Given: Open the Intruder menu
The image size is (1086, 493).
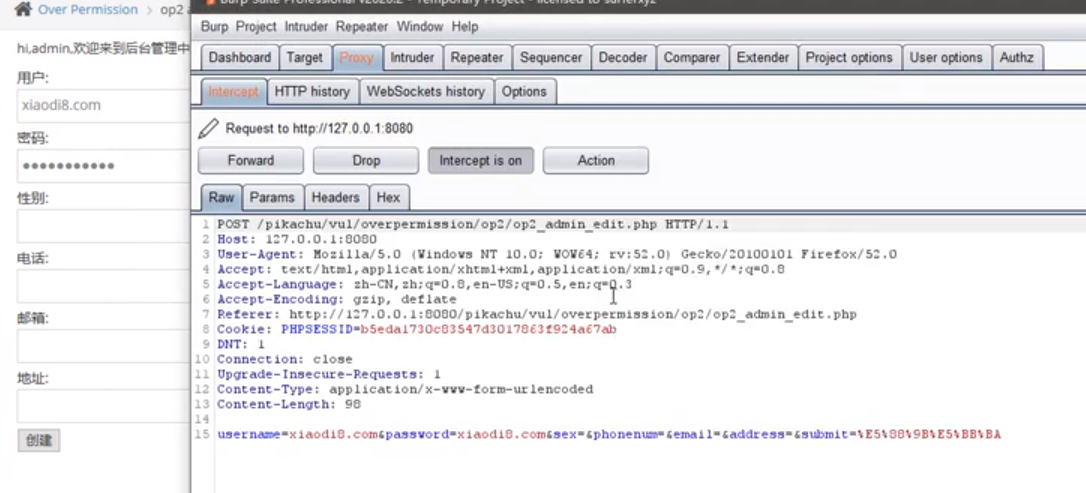Looking at the screenshot, I should (x=306, y=27).
